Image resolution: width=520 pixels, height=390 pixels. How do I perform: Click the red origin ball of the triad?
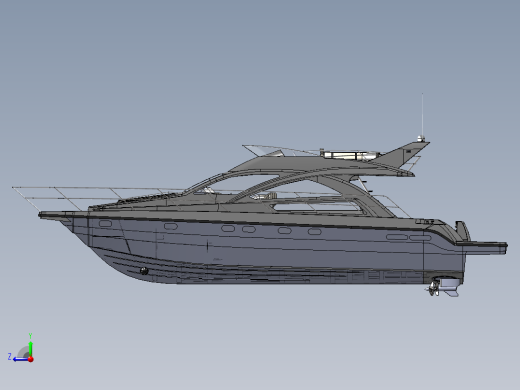31,359
